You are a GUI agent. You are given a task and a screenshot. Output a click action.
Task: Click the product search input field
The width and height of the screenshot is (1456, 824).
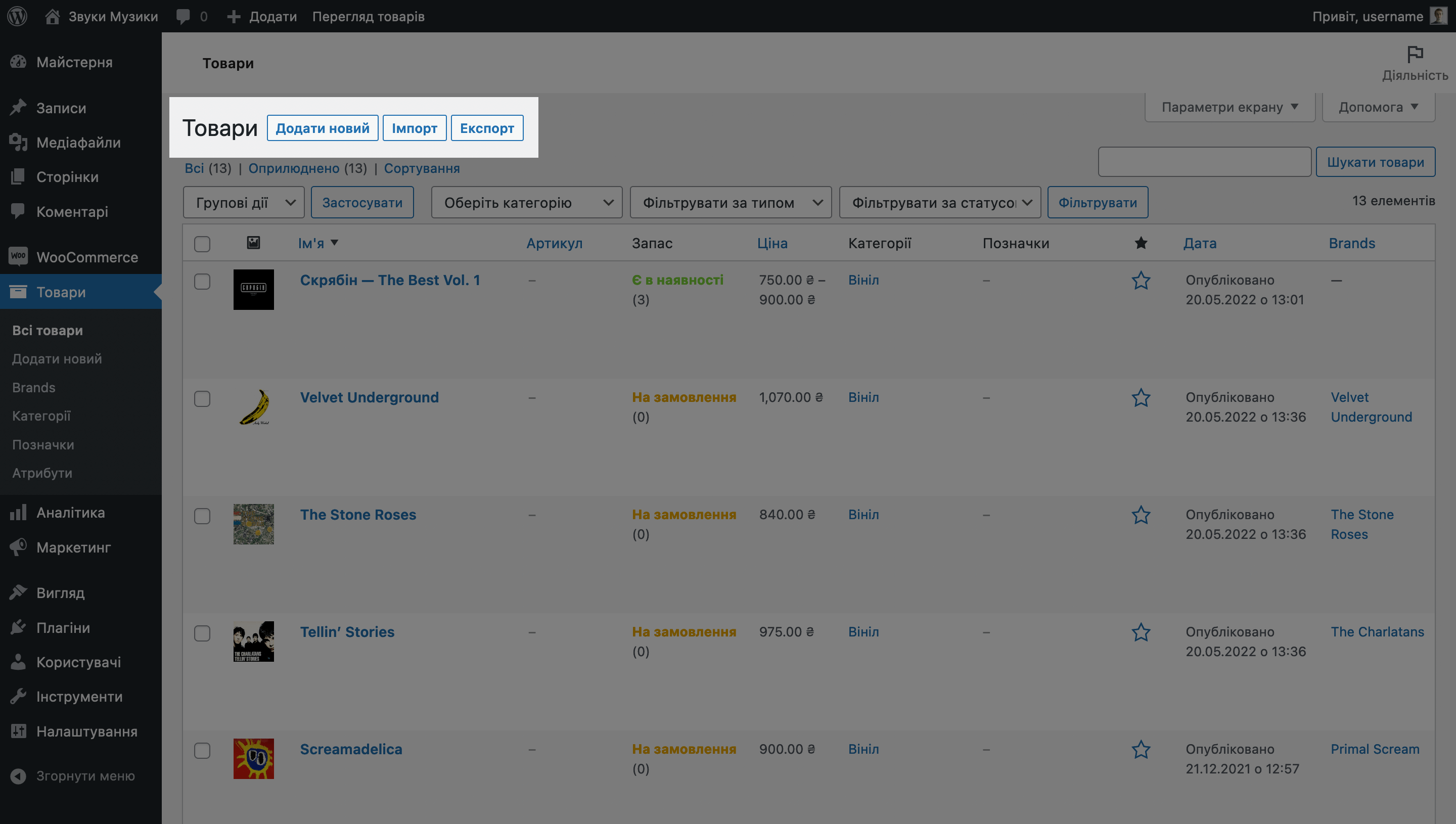coord(1205,162)
